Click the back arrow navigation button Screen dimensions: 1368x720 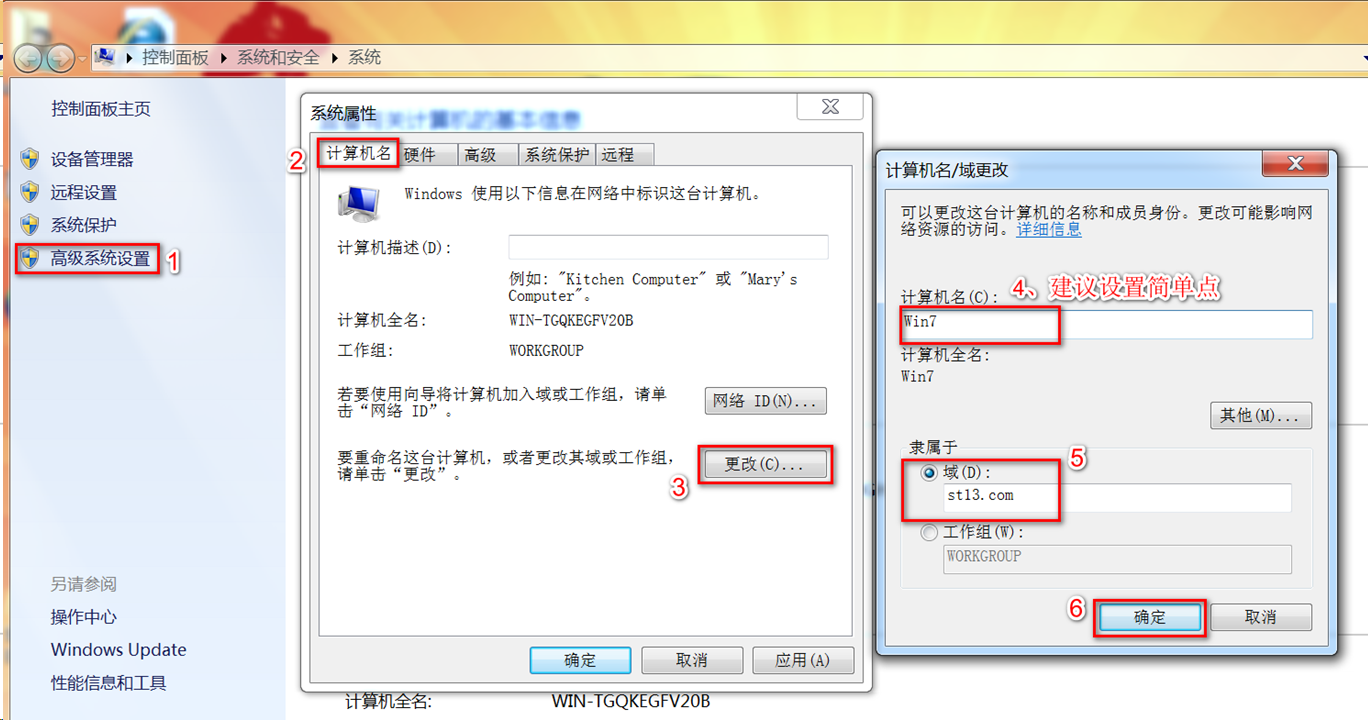click(x=28, y=58)
